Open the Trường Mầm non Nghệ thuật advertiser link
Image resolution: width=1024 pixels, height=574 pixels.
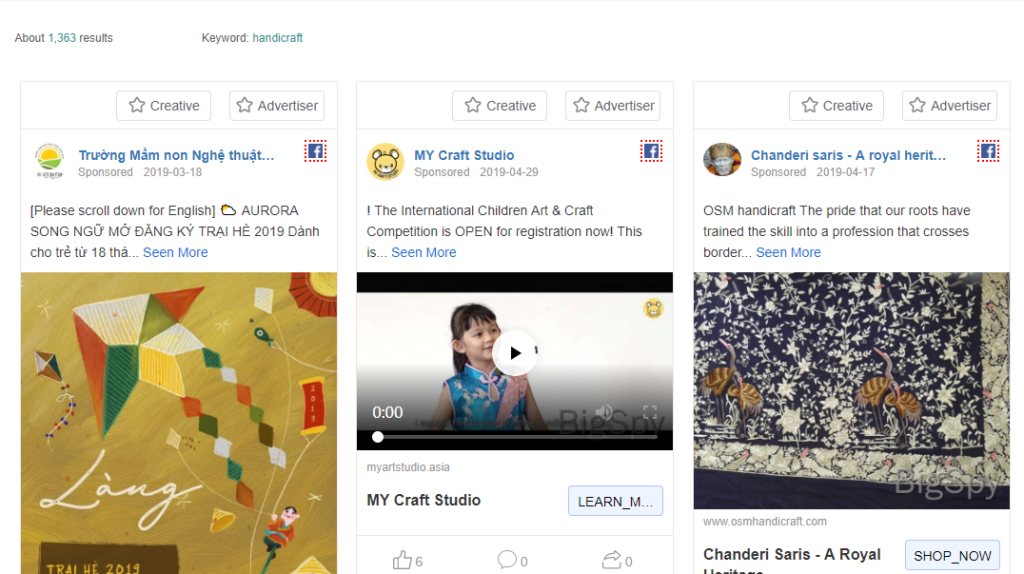coord(176,155)
